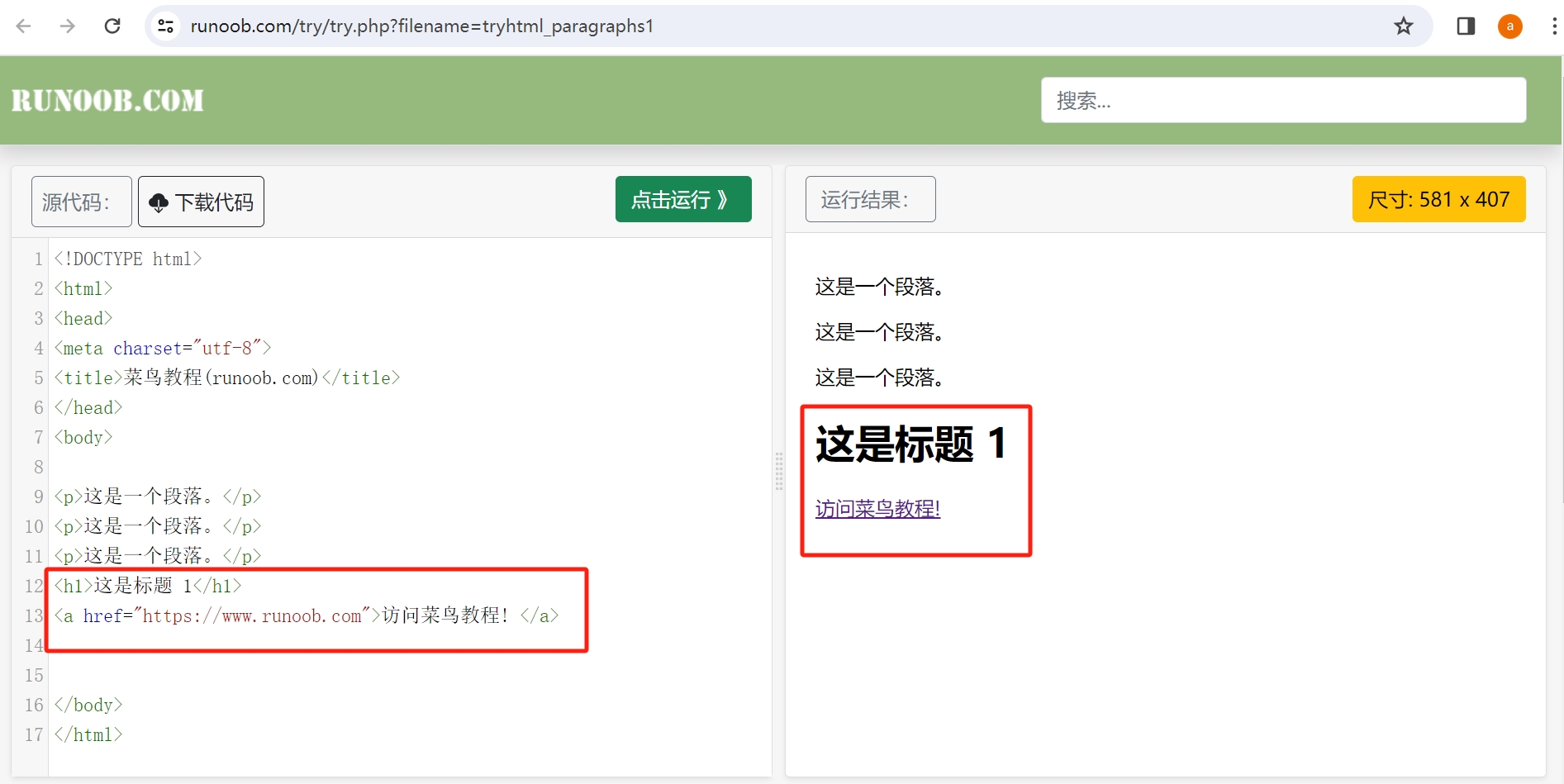Grab the divider handle between panels
This screenshot has height=784, width=1564.
(778, 471)
